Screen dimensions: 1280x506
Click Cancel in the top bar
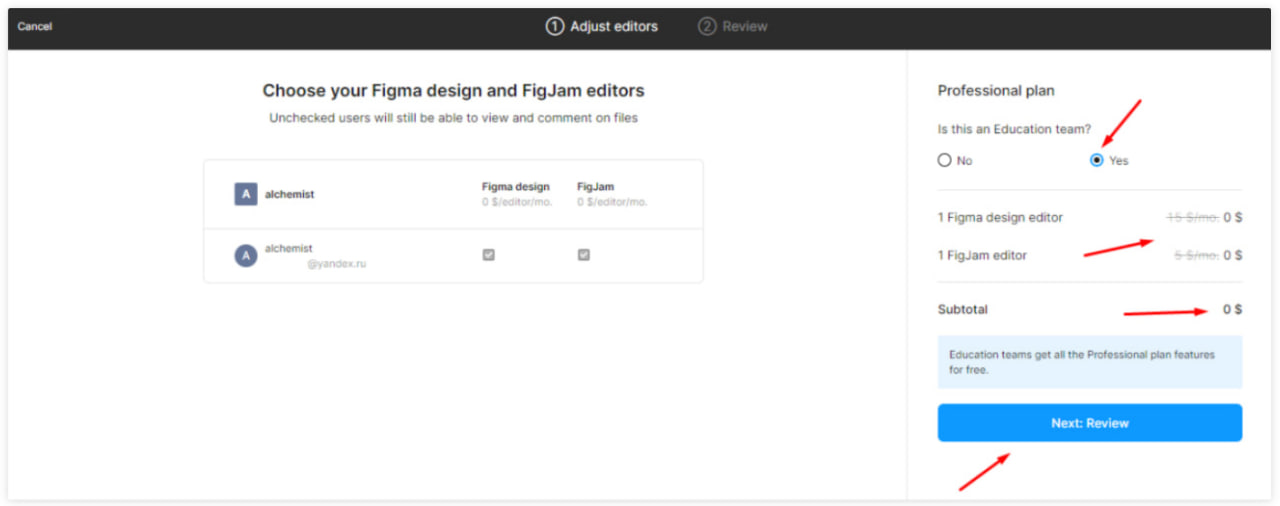coord(35,27)
